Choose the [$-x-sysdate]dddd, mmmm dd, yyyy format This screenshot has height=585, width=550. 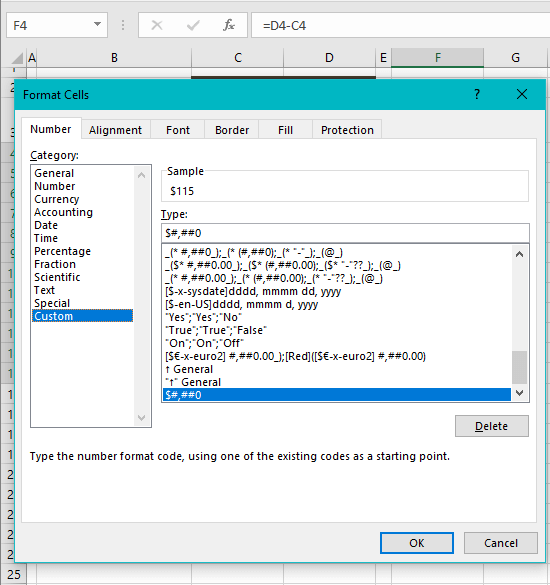click(337, 291)
